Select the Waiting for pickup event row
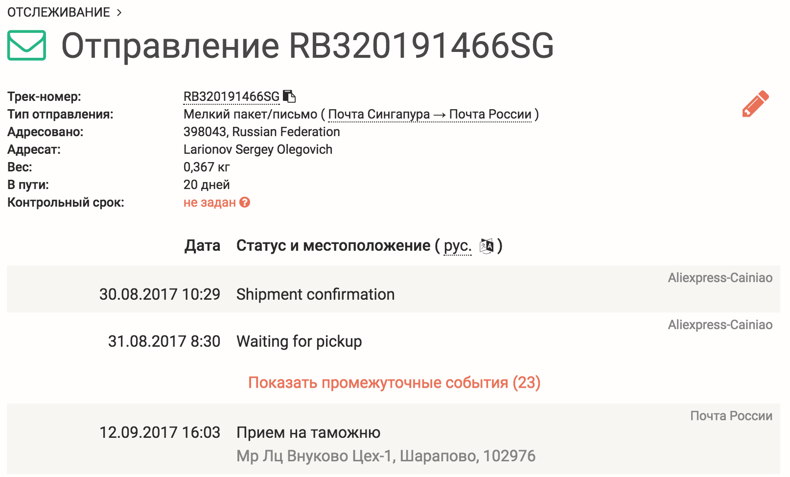790x477 pixels. click(x=298, y=341)
